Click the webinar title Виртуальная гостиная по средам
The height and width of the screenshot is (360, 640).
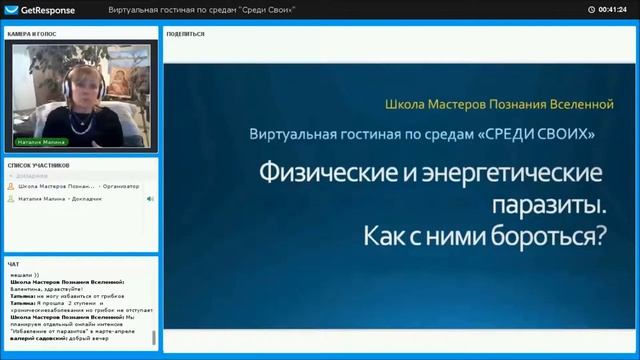point(202,10)
